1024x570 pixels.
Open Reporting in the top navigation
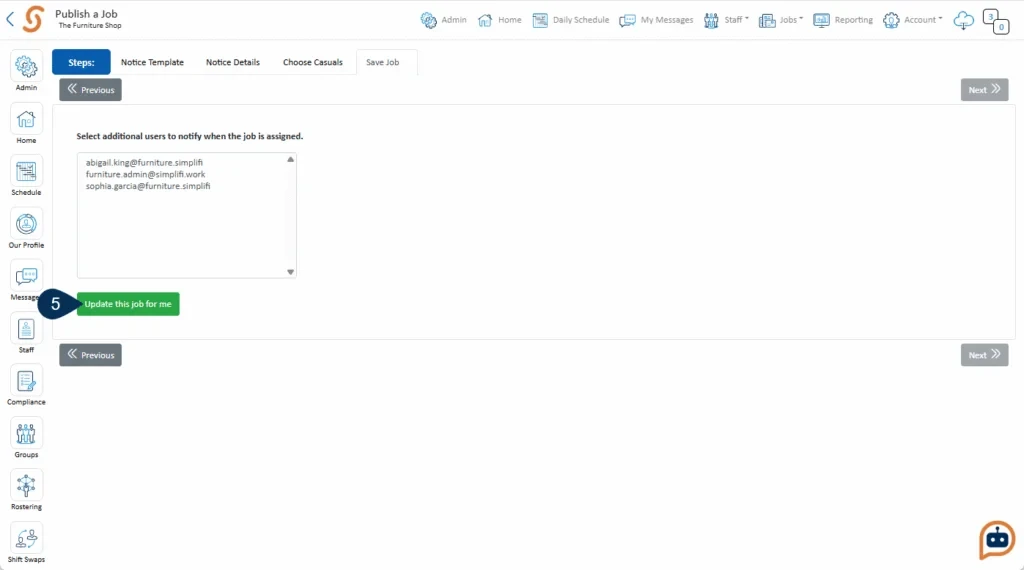point(843,20)
